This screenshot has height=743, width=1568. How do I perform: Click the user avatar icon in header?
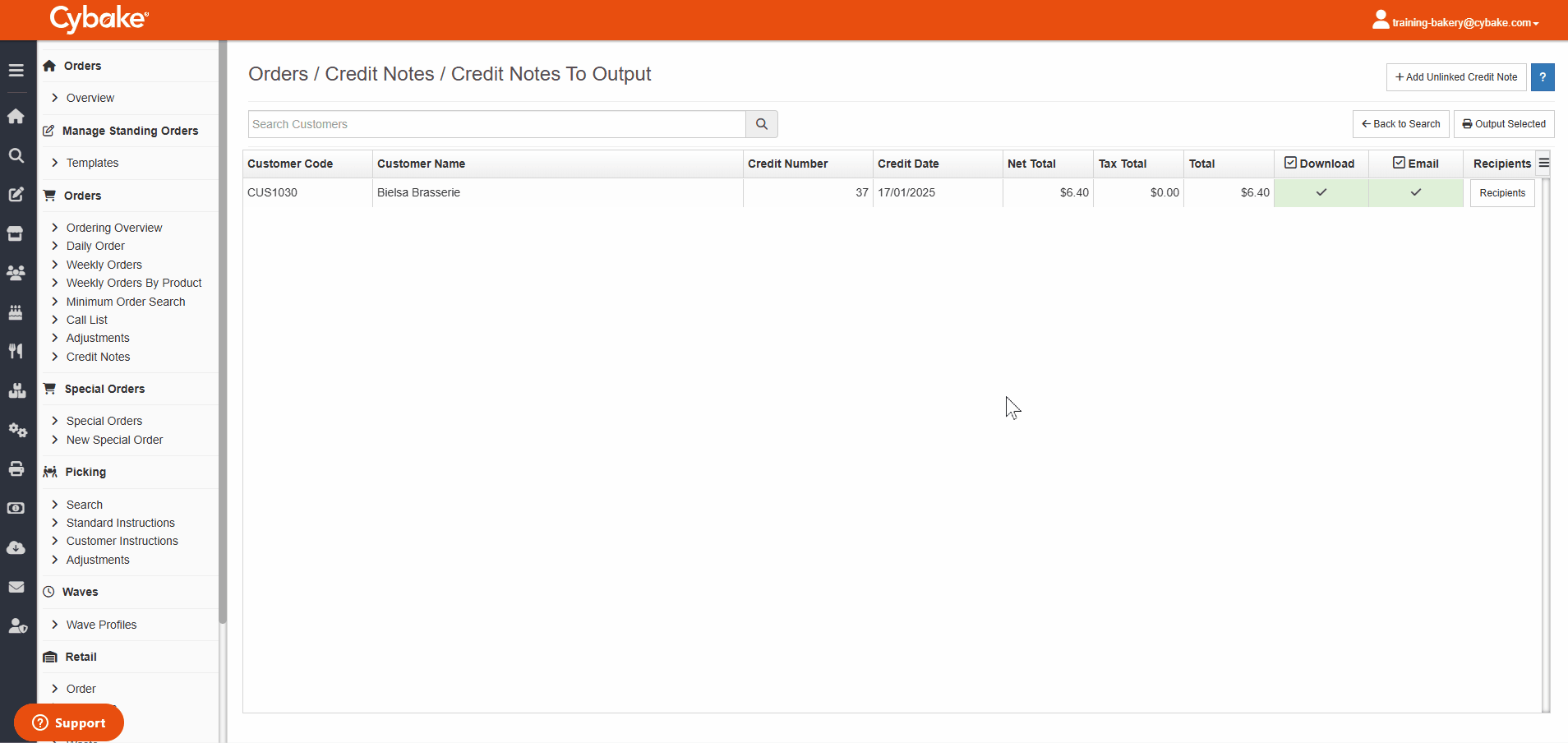(1381, 20)
